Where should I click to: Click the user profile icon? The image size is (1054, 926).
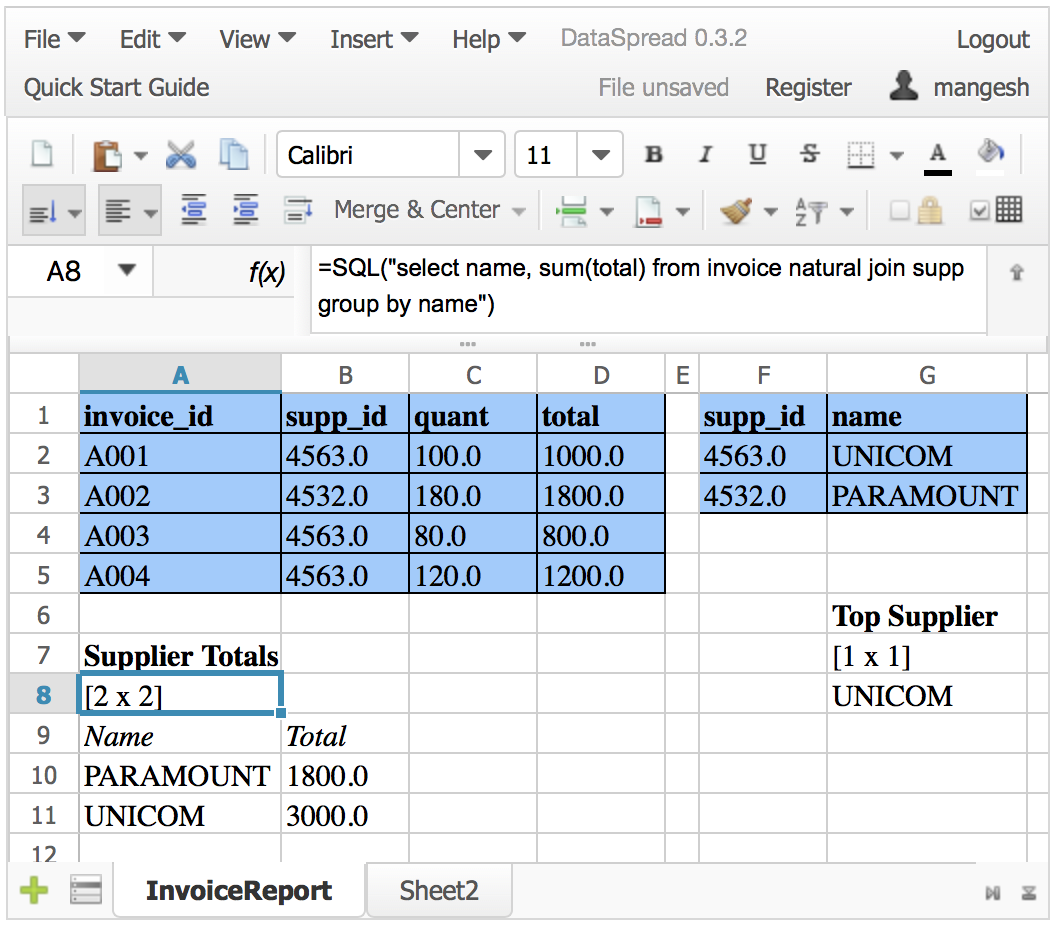point(903,86)
